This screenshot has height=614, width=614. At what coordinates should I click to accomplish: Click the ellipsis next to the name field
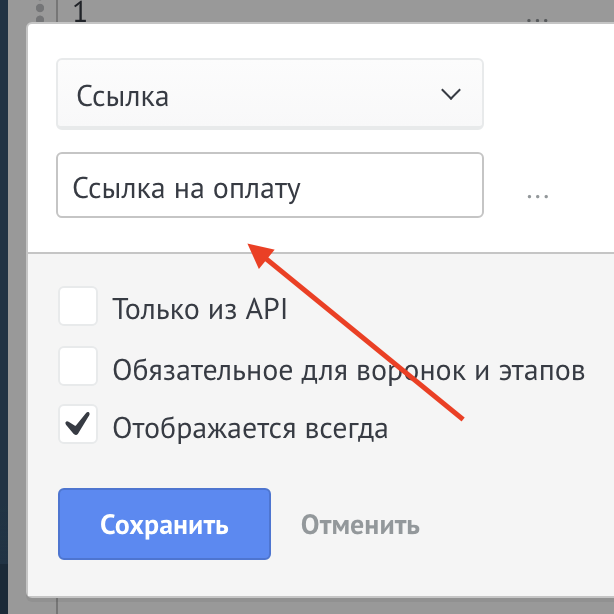[x=538, y=194]
